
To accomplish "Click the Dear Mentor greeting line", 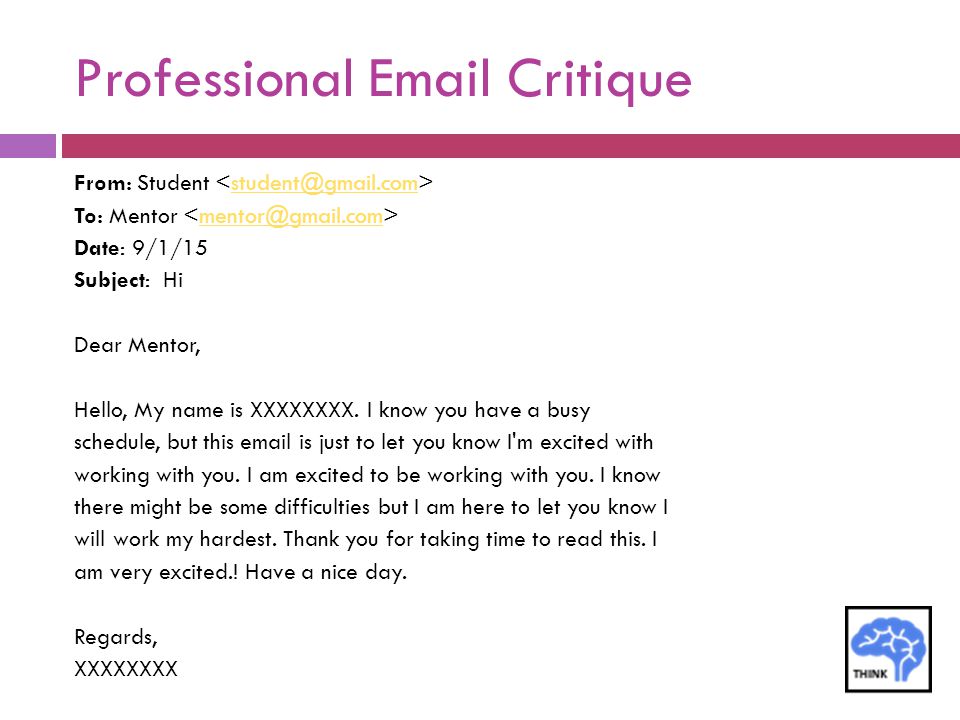I will click(137, 345).
